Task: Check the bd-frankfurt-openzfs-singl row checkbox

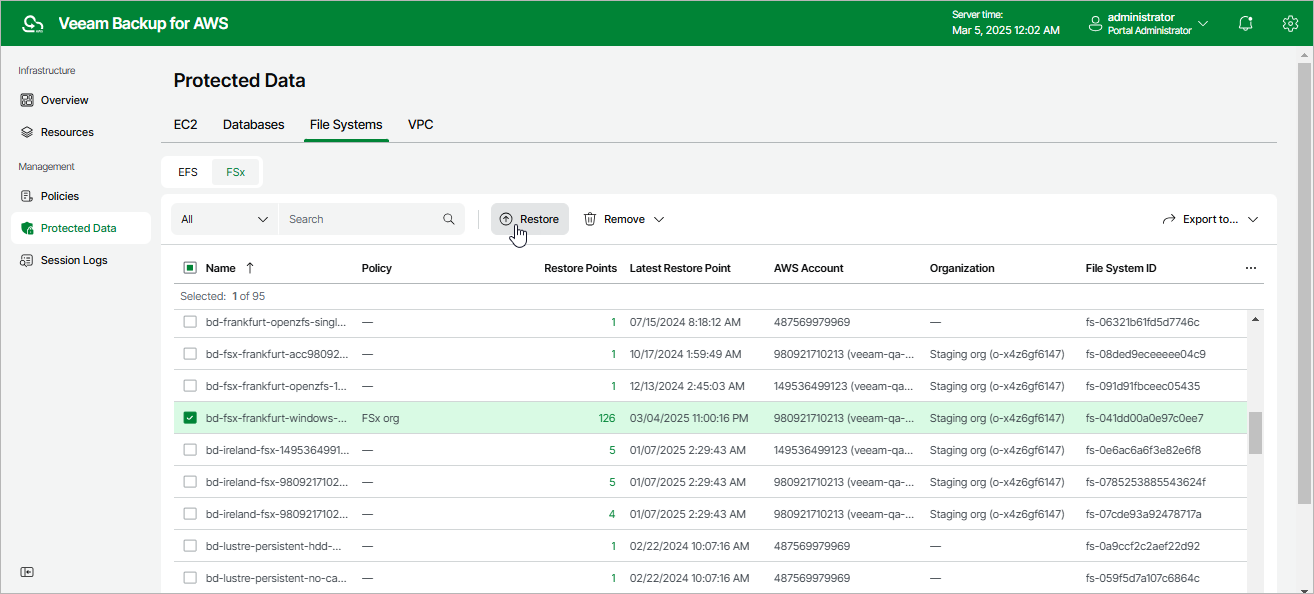Action: (x=189, y=322)
